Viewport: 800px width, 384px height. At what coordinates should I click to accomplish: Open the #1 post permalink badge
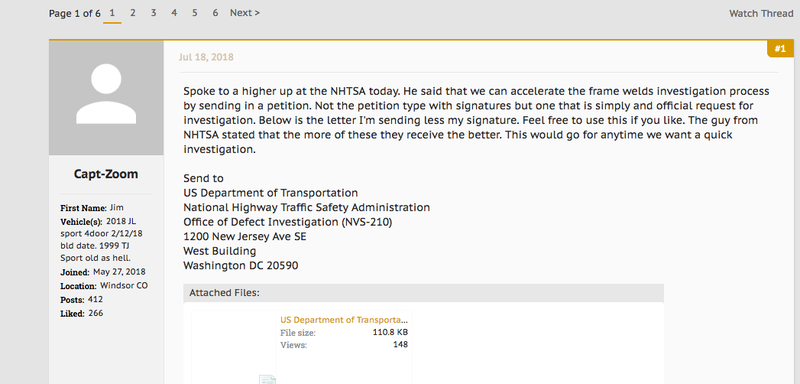point(780,49)
